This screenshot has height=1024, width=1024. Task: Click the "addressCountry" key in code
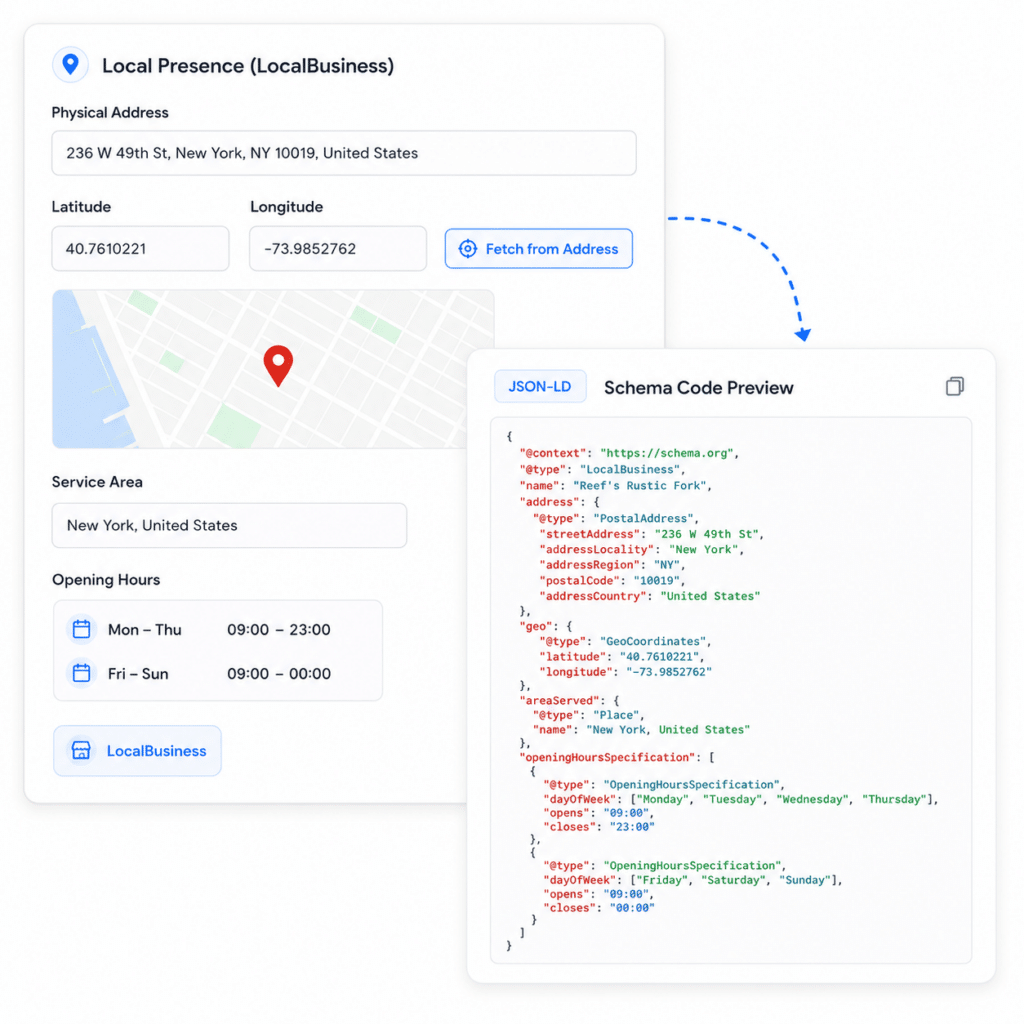(x=593, y=596)
